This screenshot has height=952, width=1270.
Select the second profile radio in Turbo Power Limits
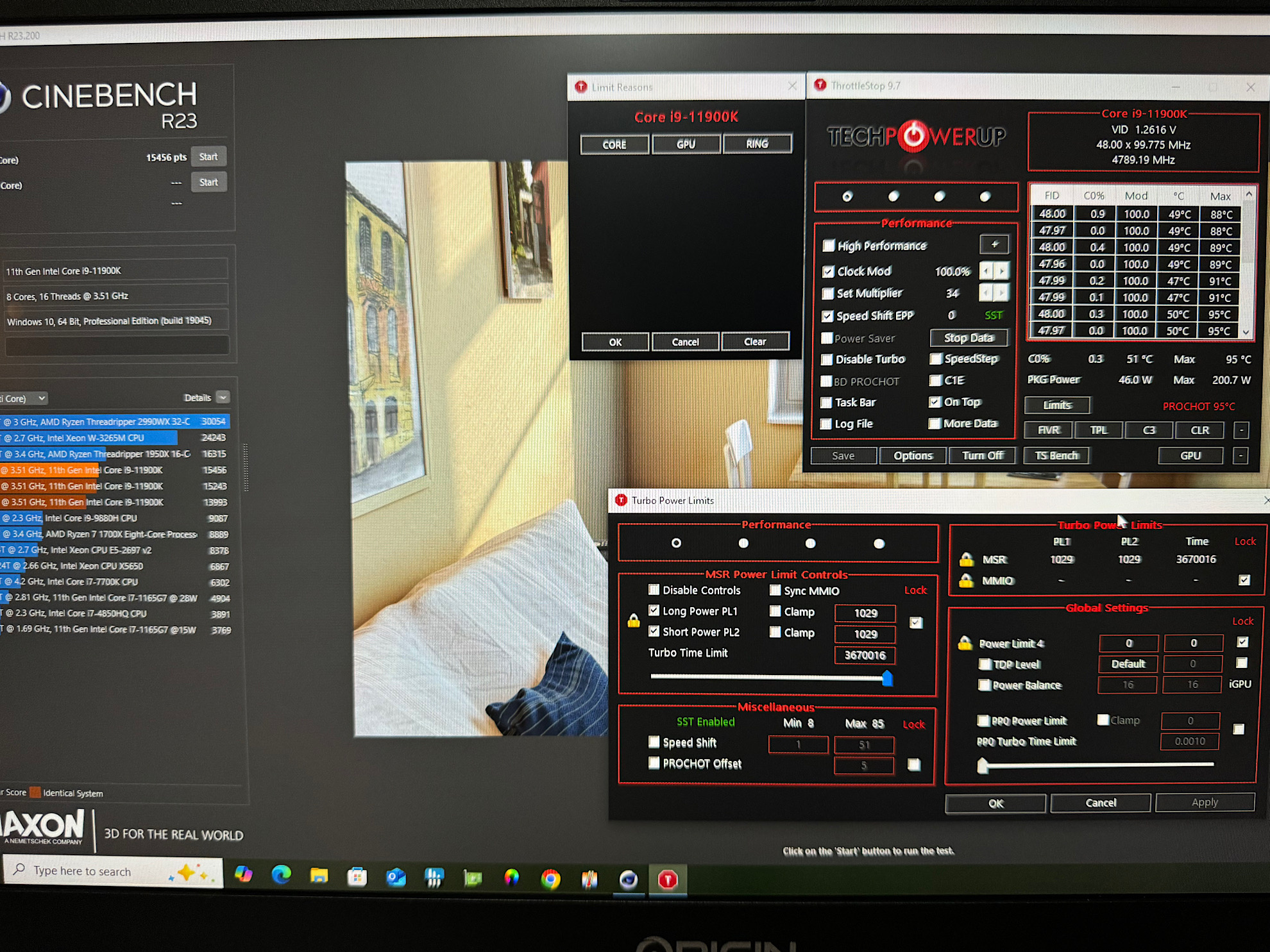[x=743, y=543]
